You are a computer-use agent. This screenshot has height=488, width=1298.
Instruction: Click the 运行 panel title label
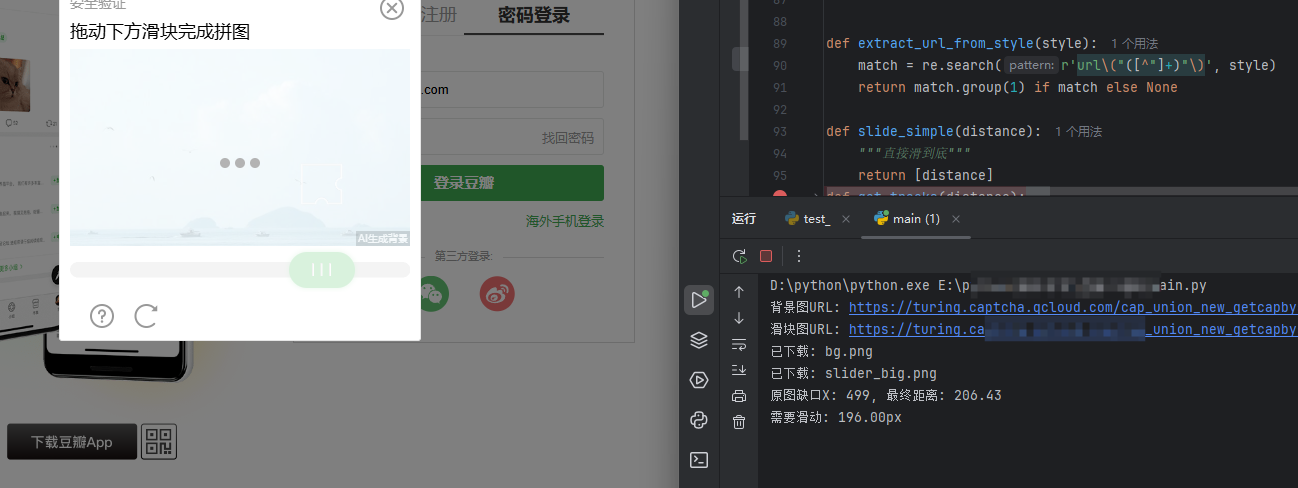[x=744, y=219]
